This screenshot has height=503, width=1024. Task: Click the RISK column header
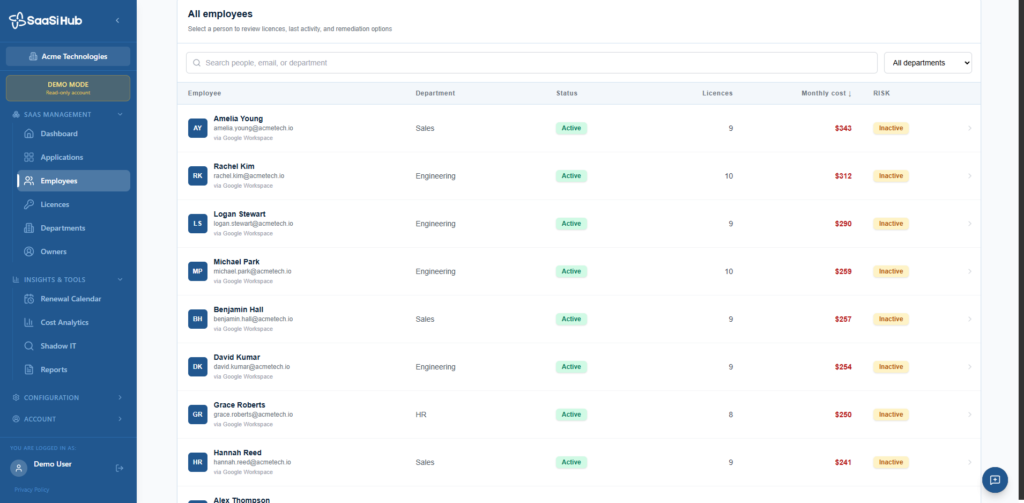click(882, 93)
